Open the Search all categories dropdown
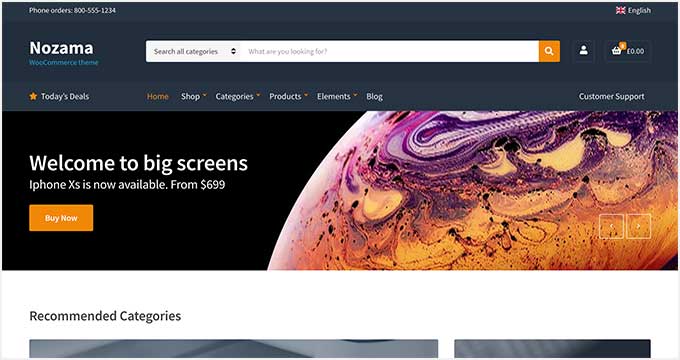680x360 pixels. pos(193,51)
